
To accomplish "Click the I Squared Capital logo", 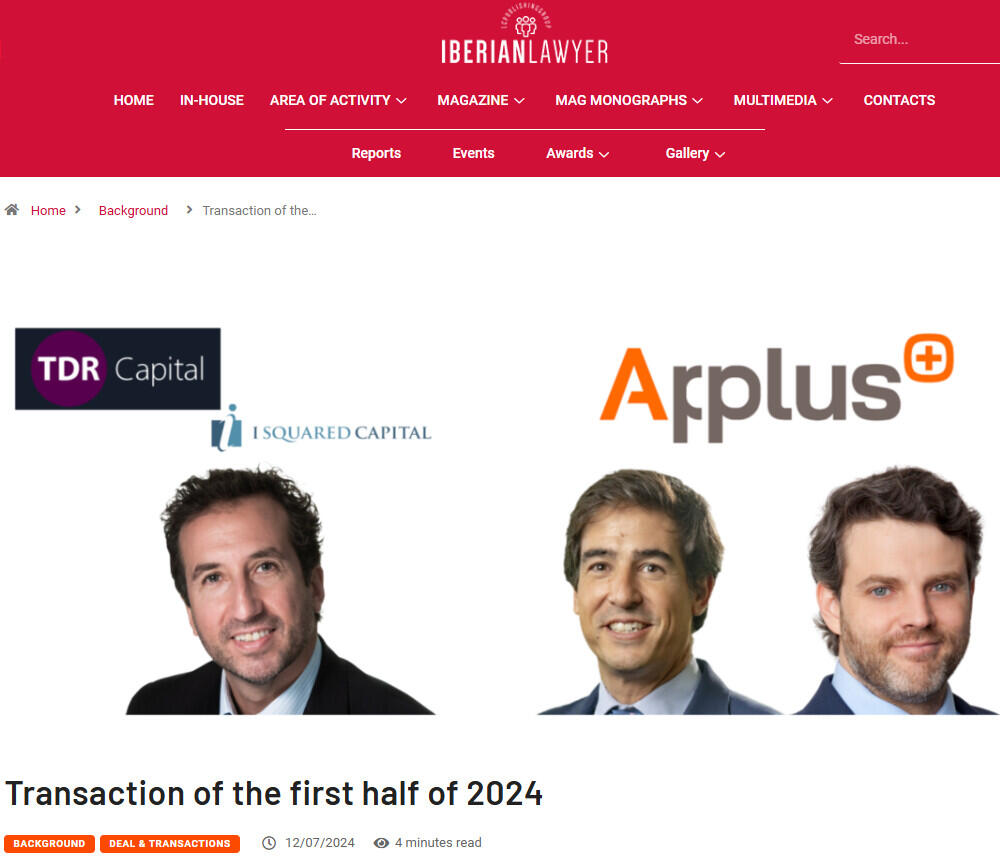I will [x=321, y=429].
